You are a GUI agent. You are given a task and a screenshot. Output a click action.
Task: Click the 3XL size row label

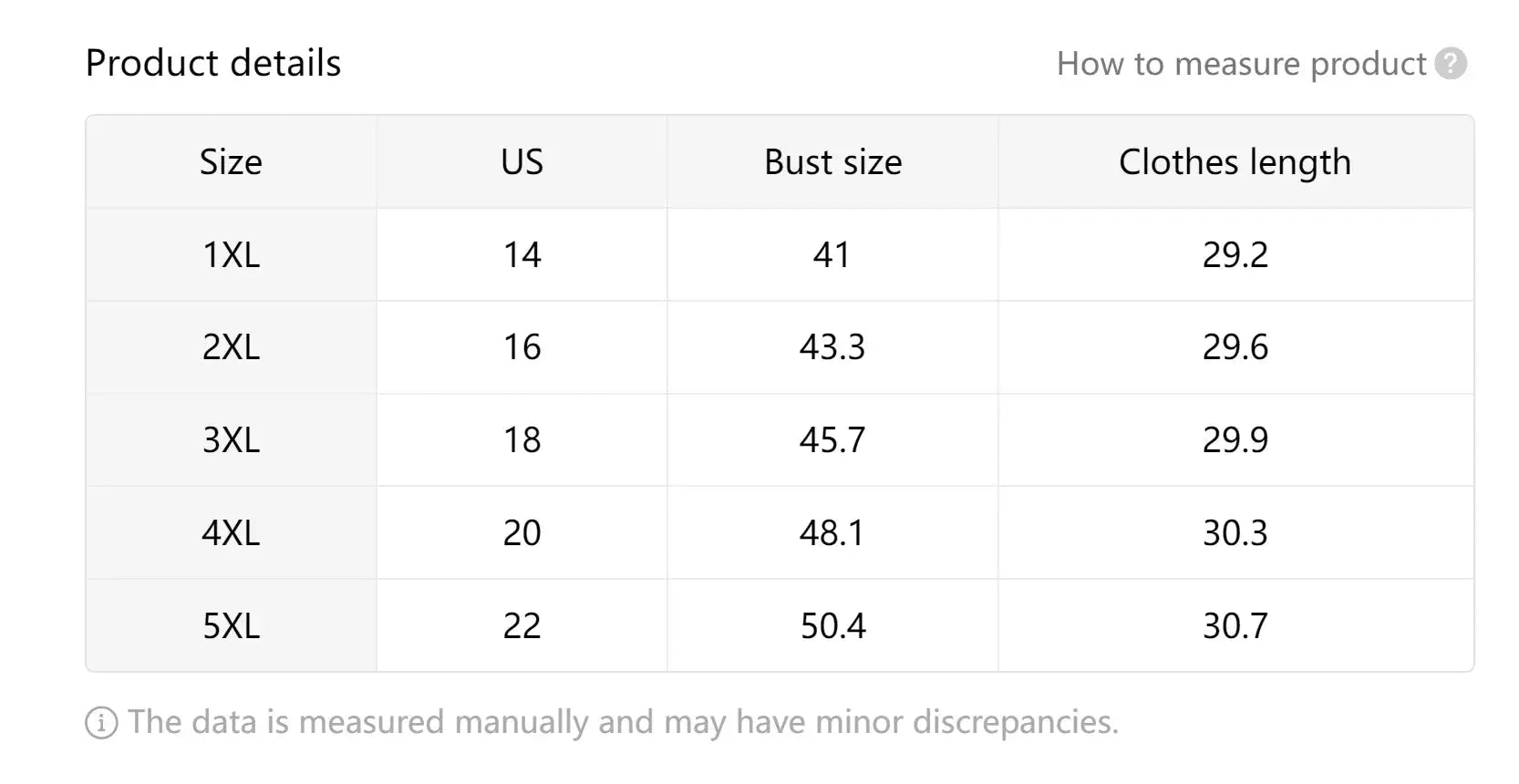coord(231,440)
